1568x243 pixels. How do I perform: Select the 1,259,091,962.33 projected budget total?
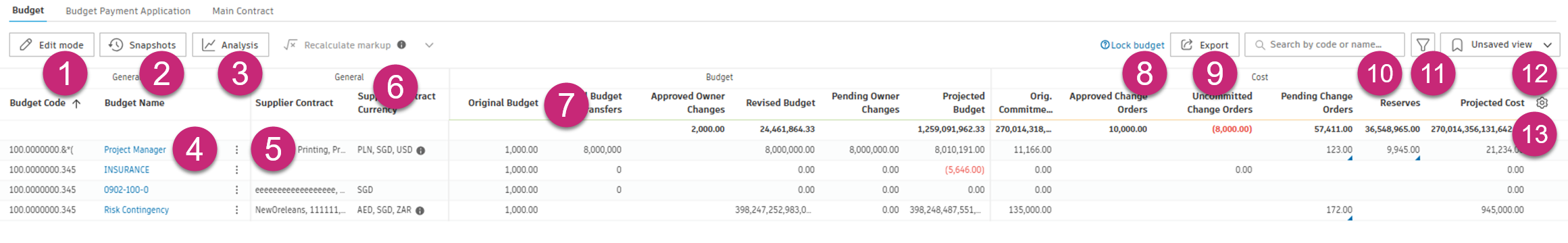coord(951,130)
